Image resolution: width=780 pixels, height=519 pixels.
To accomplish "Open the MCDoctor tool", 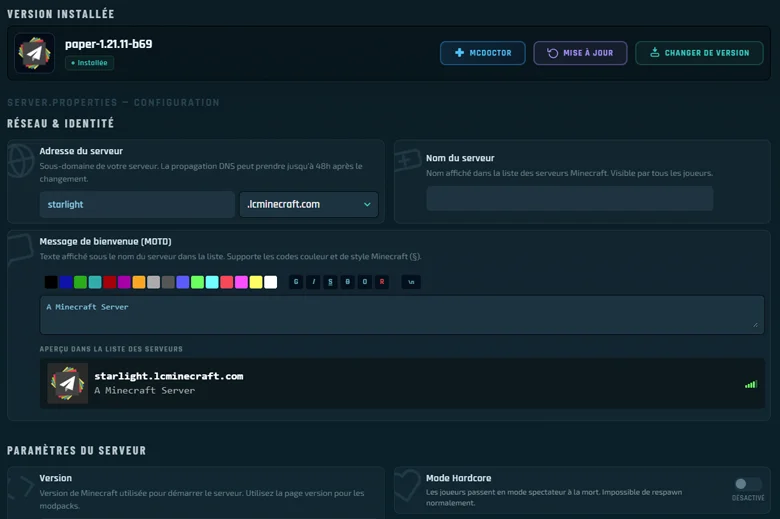I will [x=483, y=53].
